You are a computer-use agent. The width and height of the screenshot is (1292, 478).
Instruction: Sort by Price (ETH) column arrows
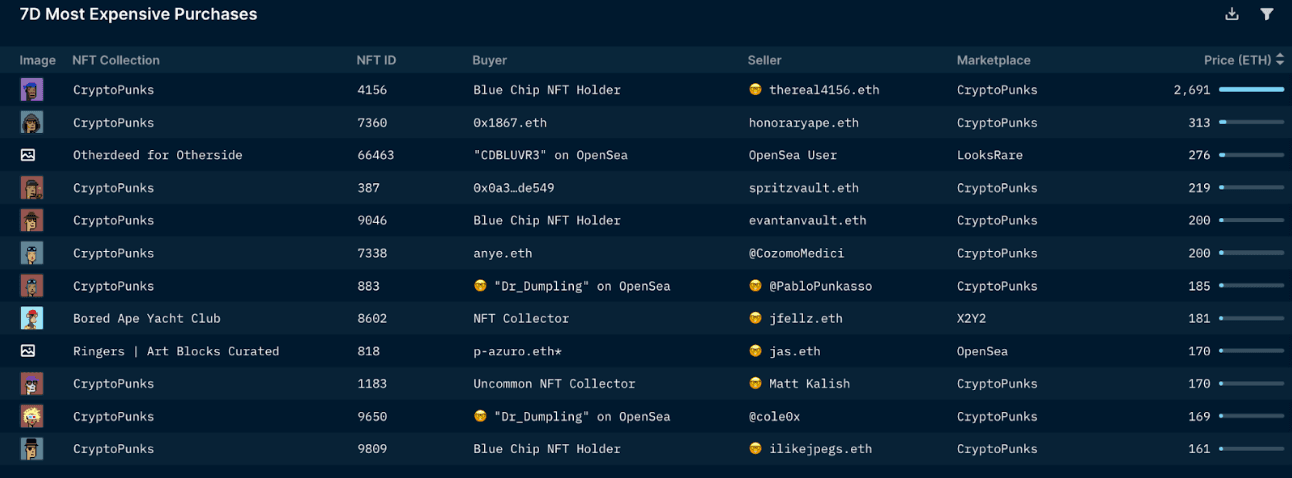pyautogui.click(x=1280, y=60)
